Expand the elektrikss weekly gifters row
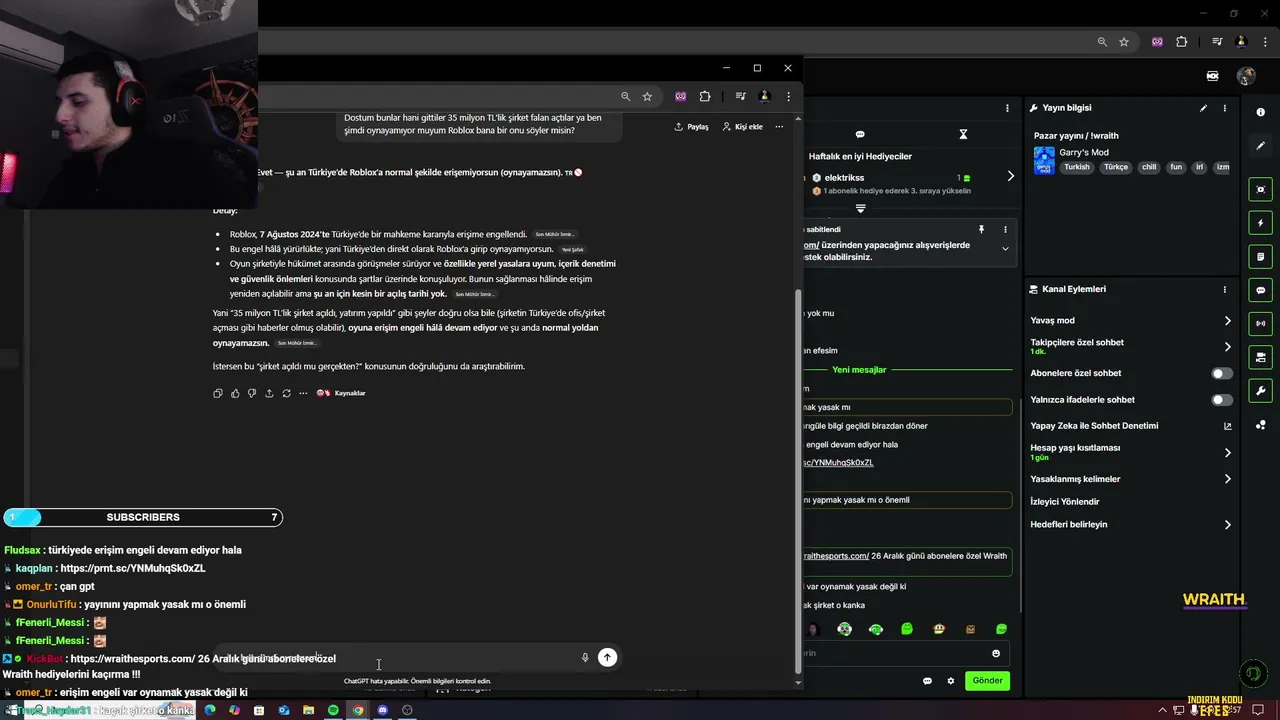 (1010, 177)
